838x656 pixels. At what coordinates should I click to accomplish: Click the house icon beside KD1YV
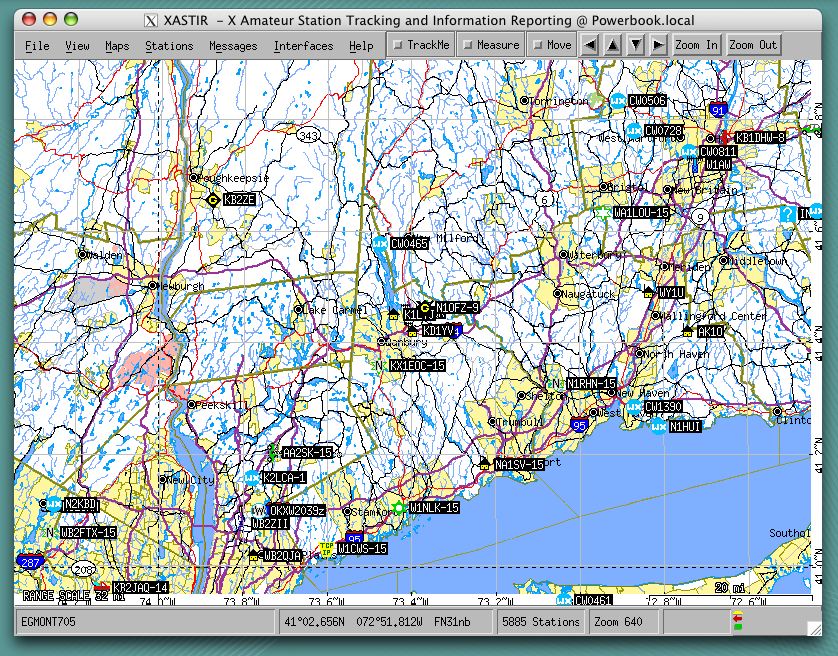click(x=412, y=331)
